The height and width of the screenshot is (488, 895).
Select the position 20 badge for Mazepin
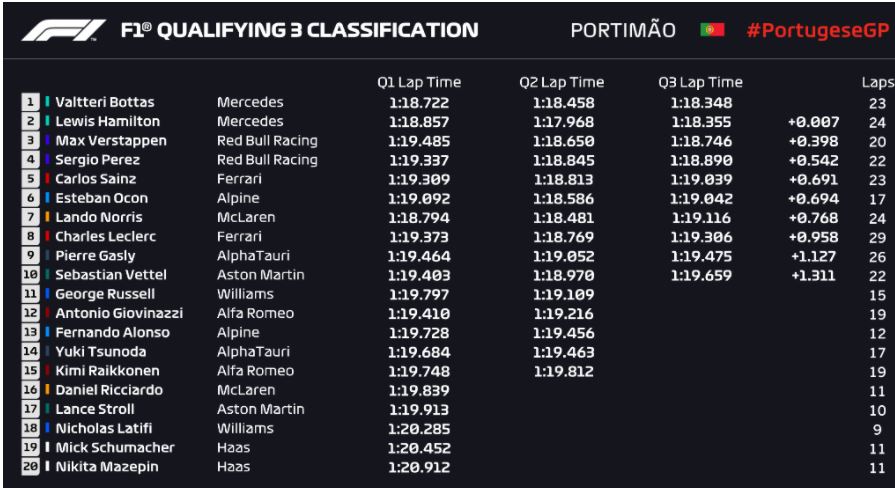[30, 467]
